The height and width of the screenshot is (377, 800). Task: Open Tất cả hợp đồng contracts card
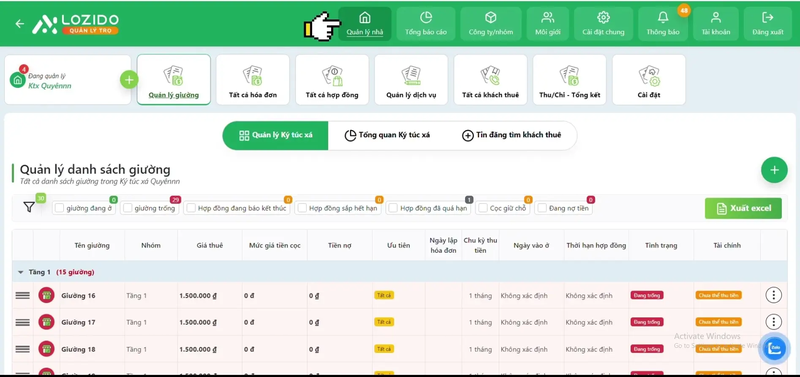[x=332, y=80]
